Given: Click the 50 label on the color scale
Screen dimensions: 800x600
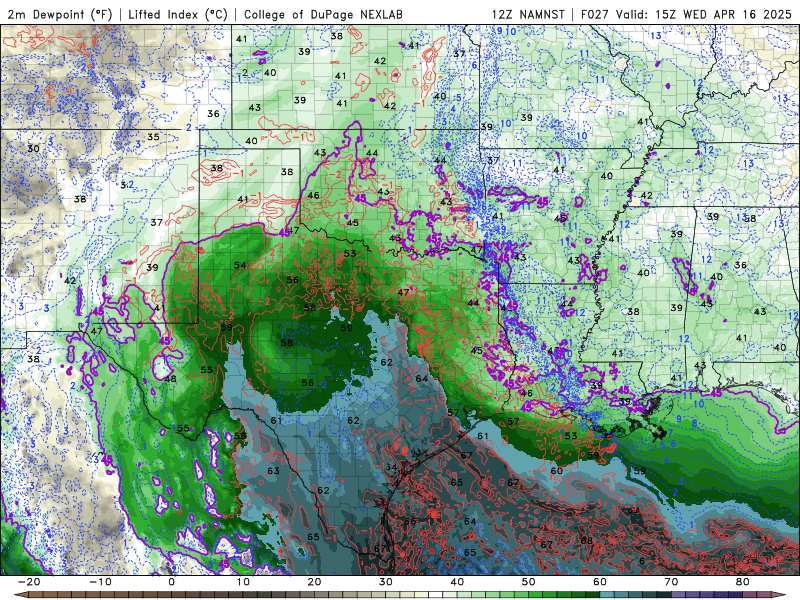Looking at the screenshot, I should [x=529, y=582].
